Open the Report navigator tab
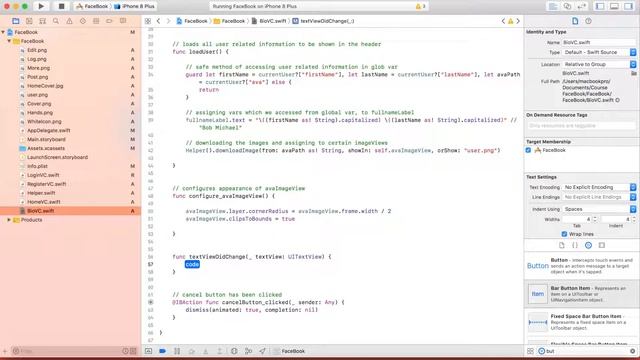This screenshot has height=360, width=640. click(x=123, y=21)
